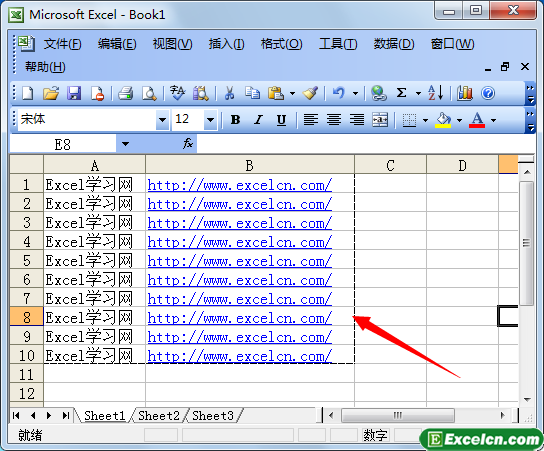Viewport: 544px width, 451px height.
Task: Toggle underline formatting
Action: pyautogui.click(x=281, y=120)
